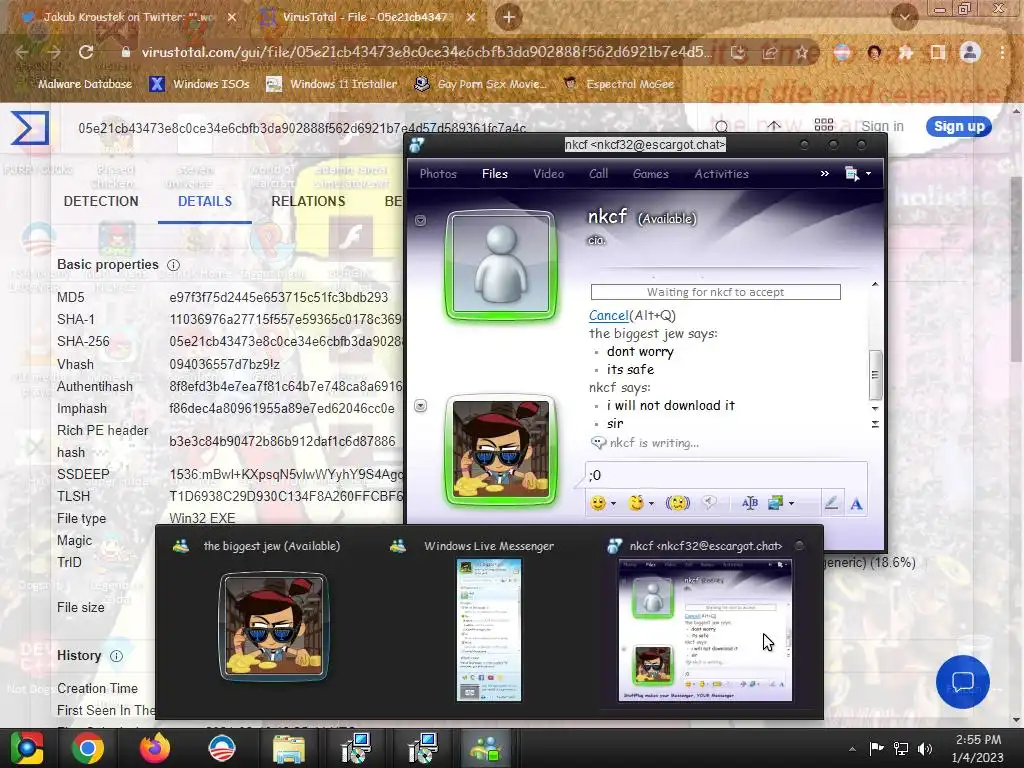Viewport: 1024px width, 768px height.
Task: Open Basic properties info icon
Action: pos(173,264)
